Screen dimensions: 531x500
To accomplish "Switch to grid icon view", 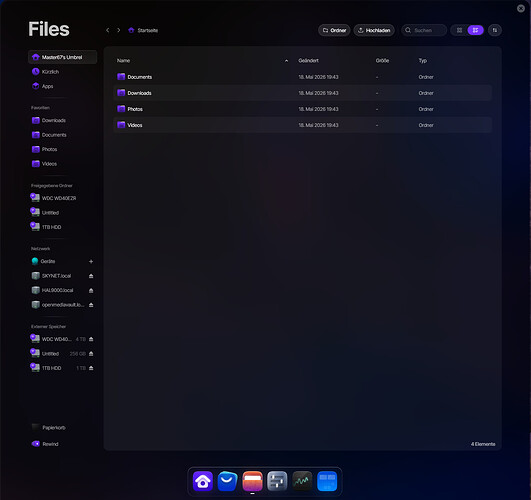I will [459, 30].
